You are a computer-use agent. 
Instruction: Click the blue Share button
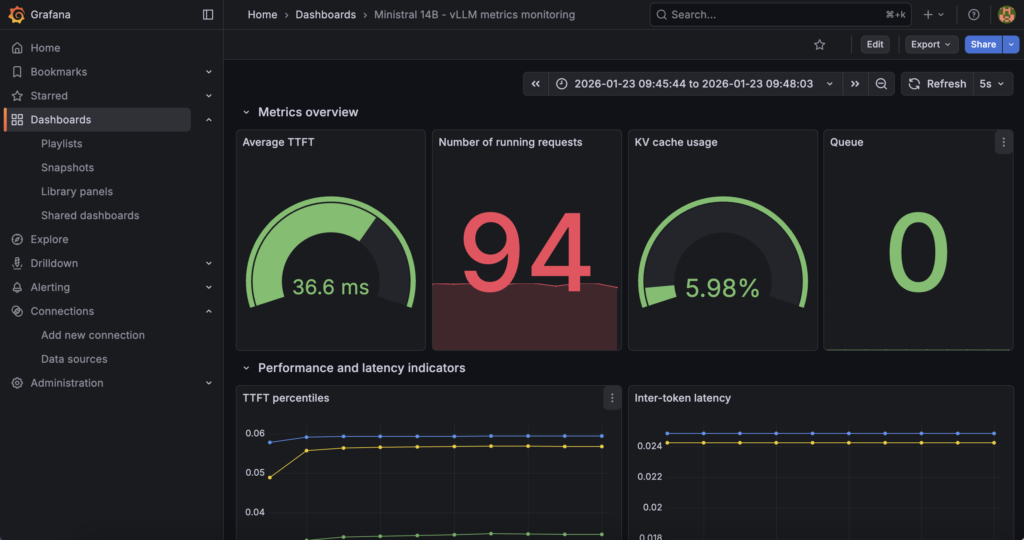[x=983, y=45]
